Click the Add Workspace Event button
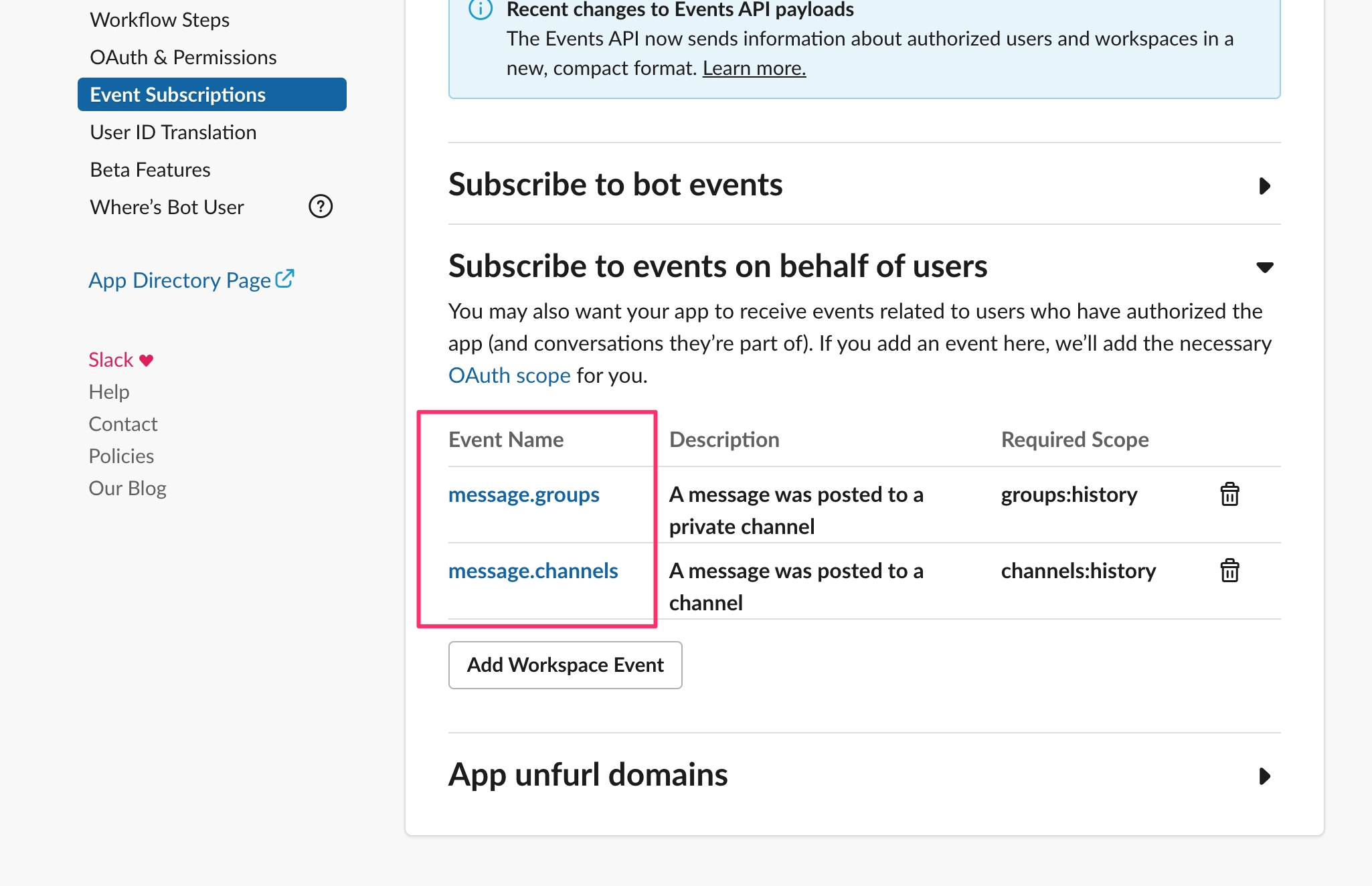Screen dimensions: 1372x886 (565, 665)
